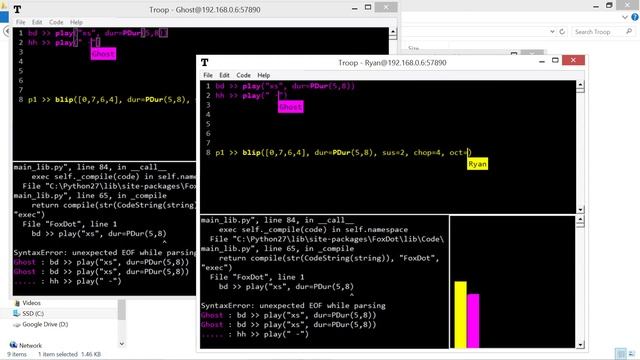This screenshot has height=360, width=640.
Task: Click the refresh icon in Explorer address bar
Action: pyautogui.click(x=562, y=31)
